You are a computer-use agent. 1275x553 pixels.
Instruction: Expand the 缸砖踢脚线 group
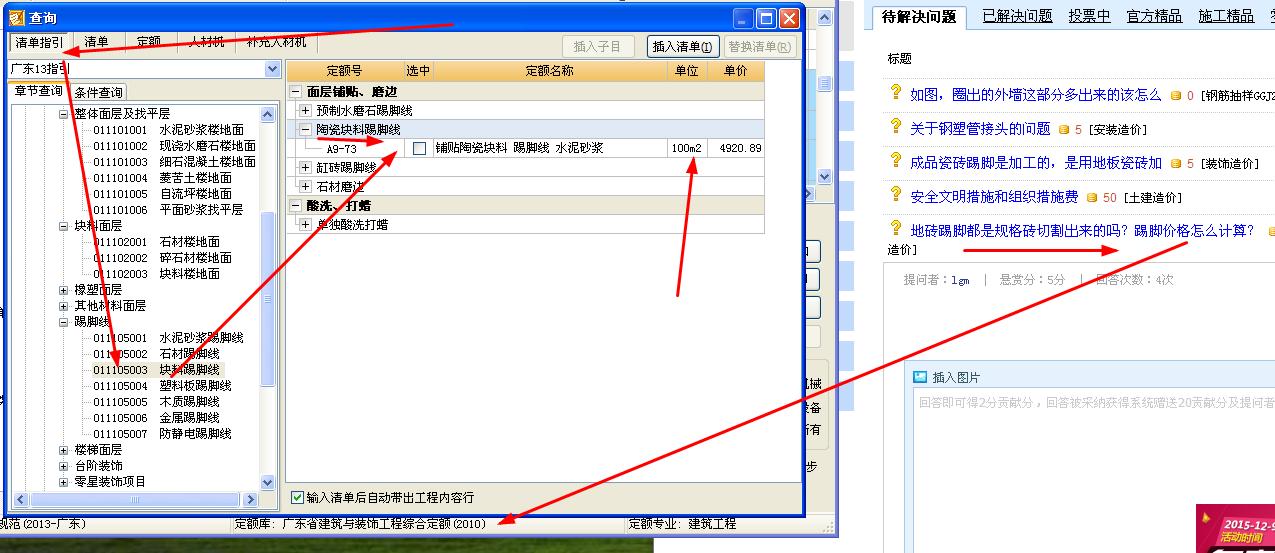pyautogui.click(x=306, y=167)
